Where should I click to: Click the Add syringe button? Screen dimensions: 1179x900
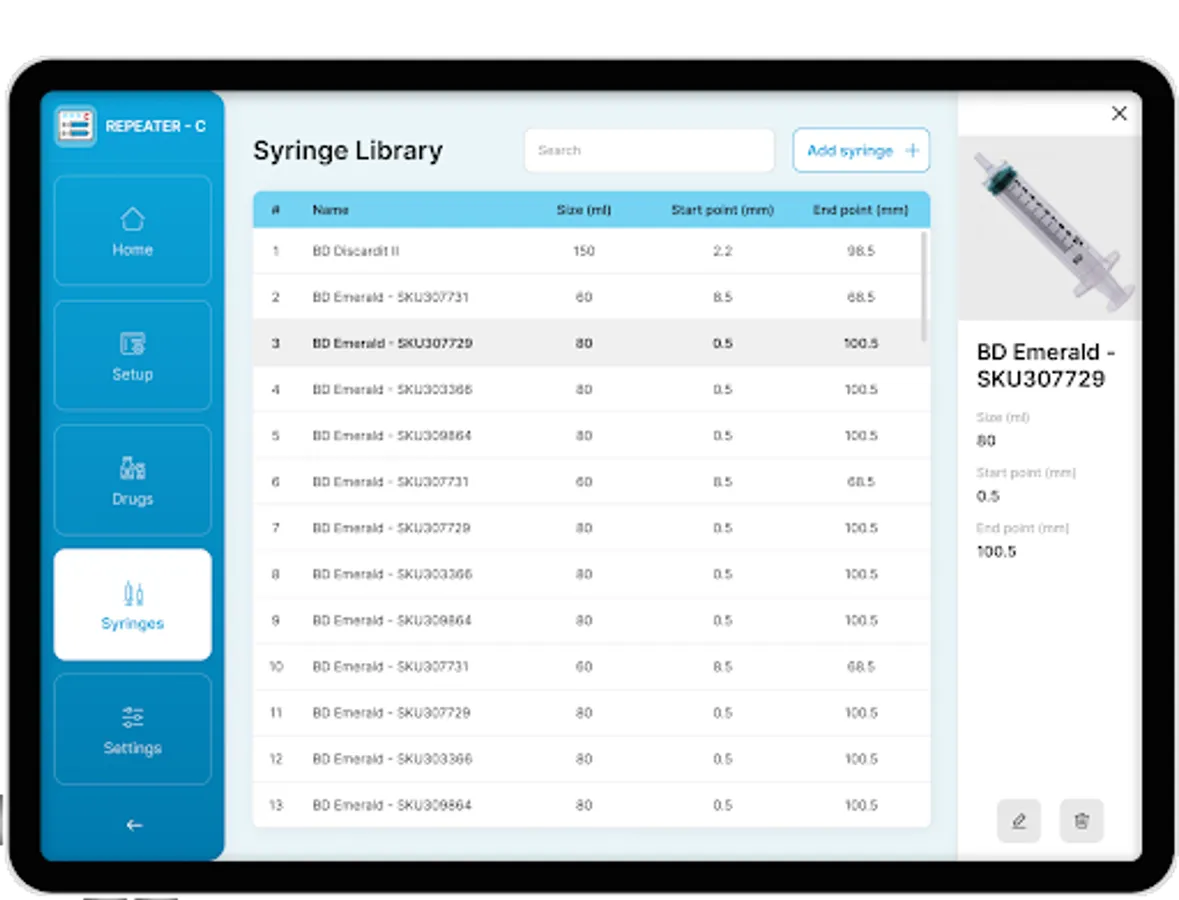pyautogui.click(x=861, y=150)
